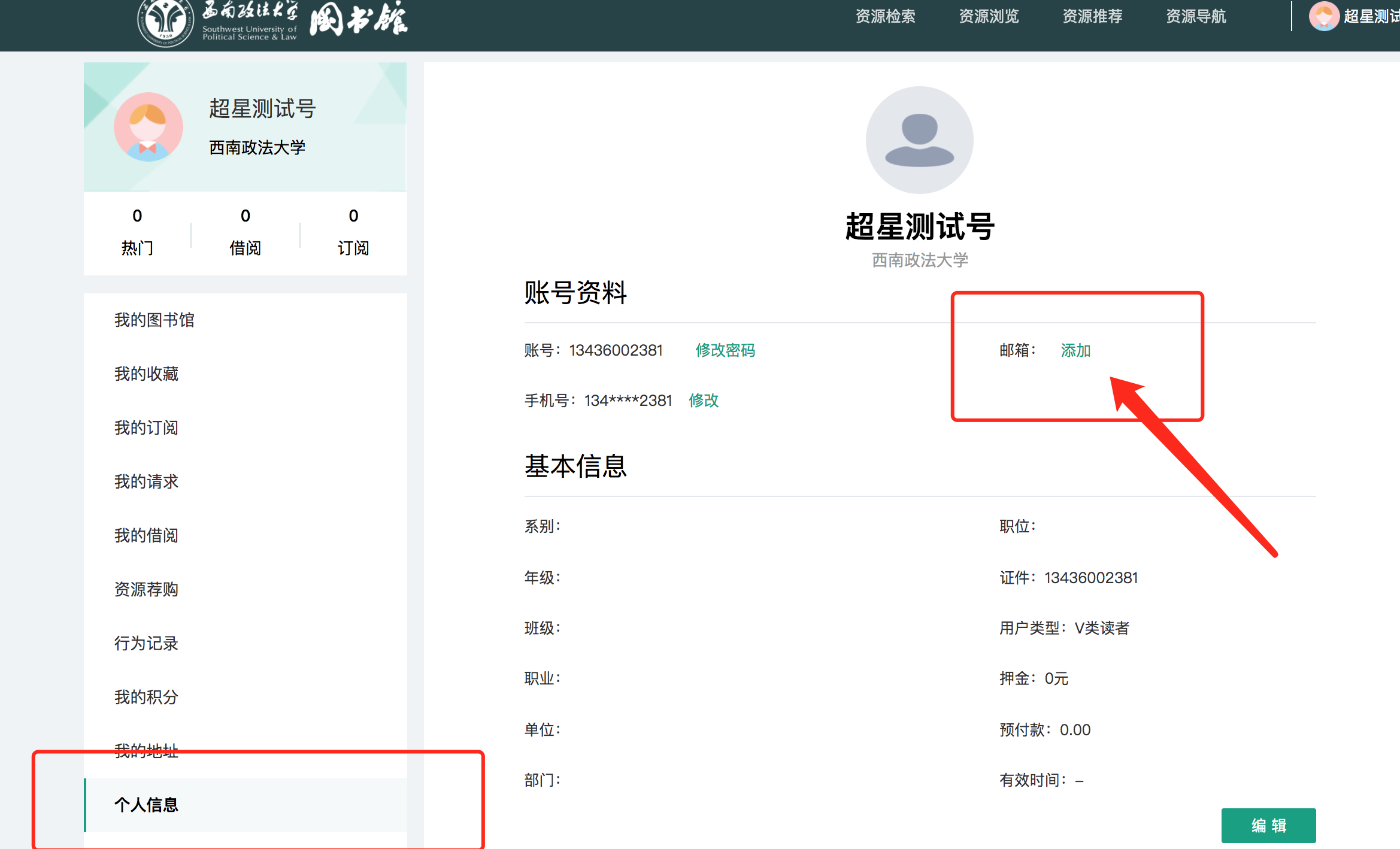Click 修改 link next to phone number
This screenshot has height=849, width=1400.
click(703, 401)
